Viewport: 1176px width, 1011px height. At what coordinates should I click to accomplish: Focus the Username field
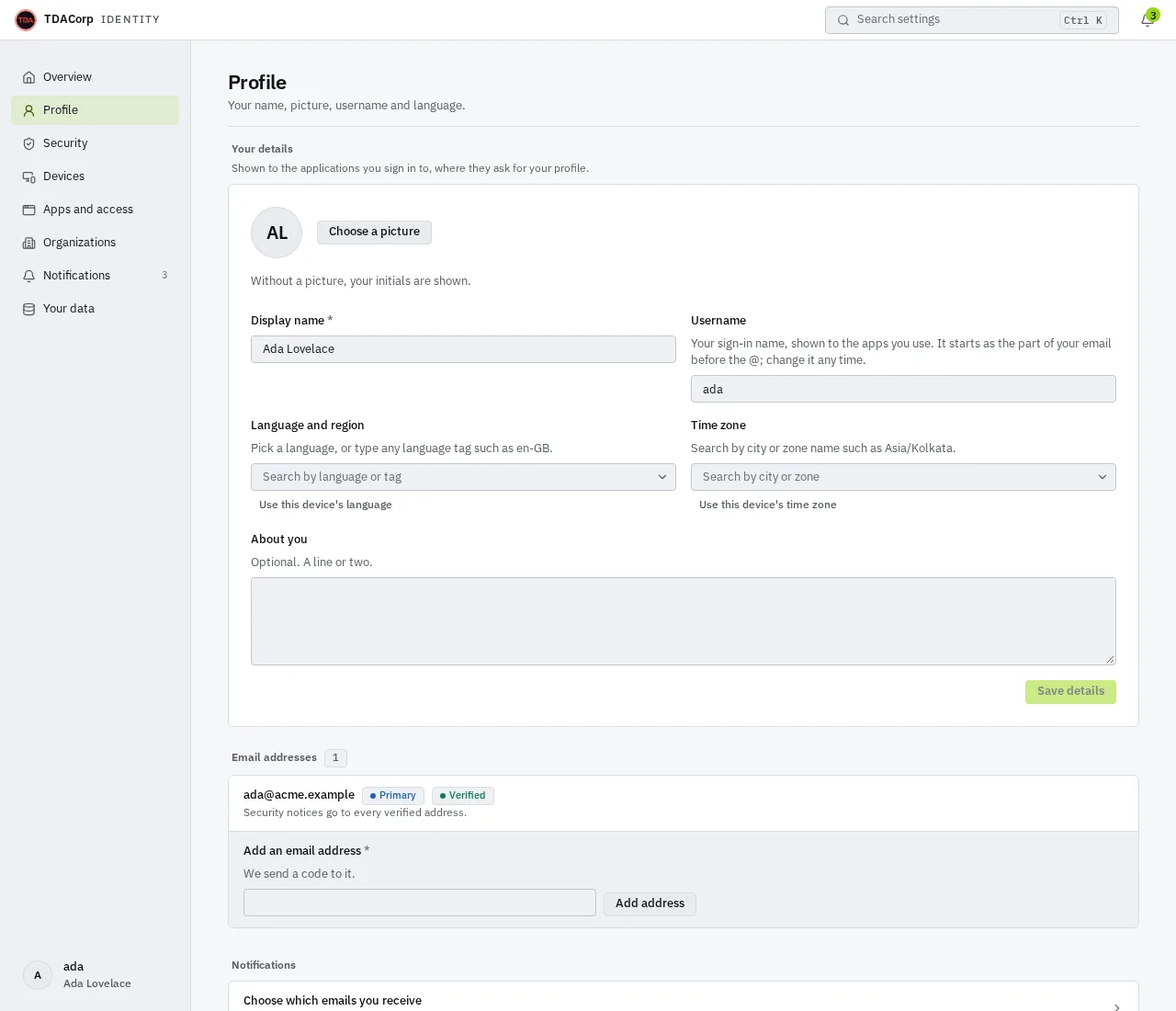(903, 389)
